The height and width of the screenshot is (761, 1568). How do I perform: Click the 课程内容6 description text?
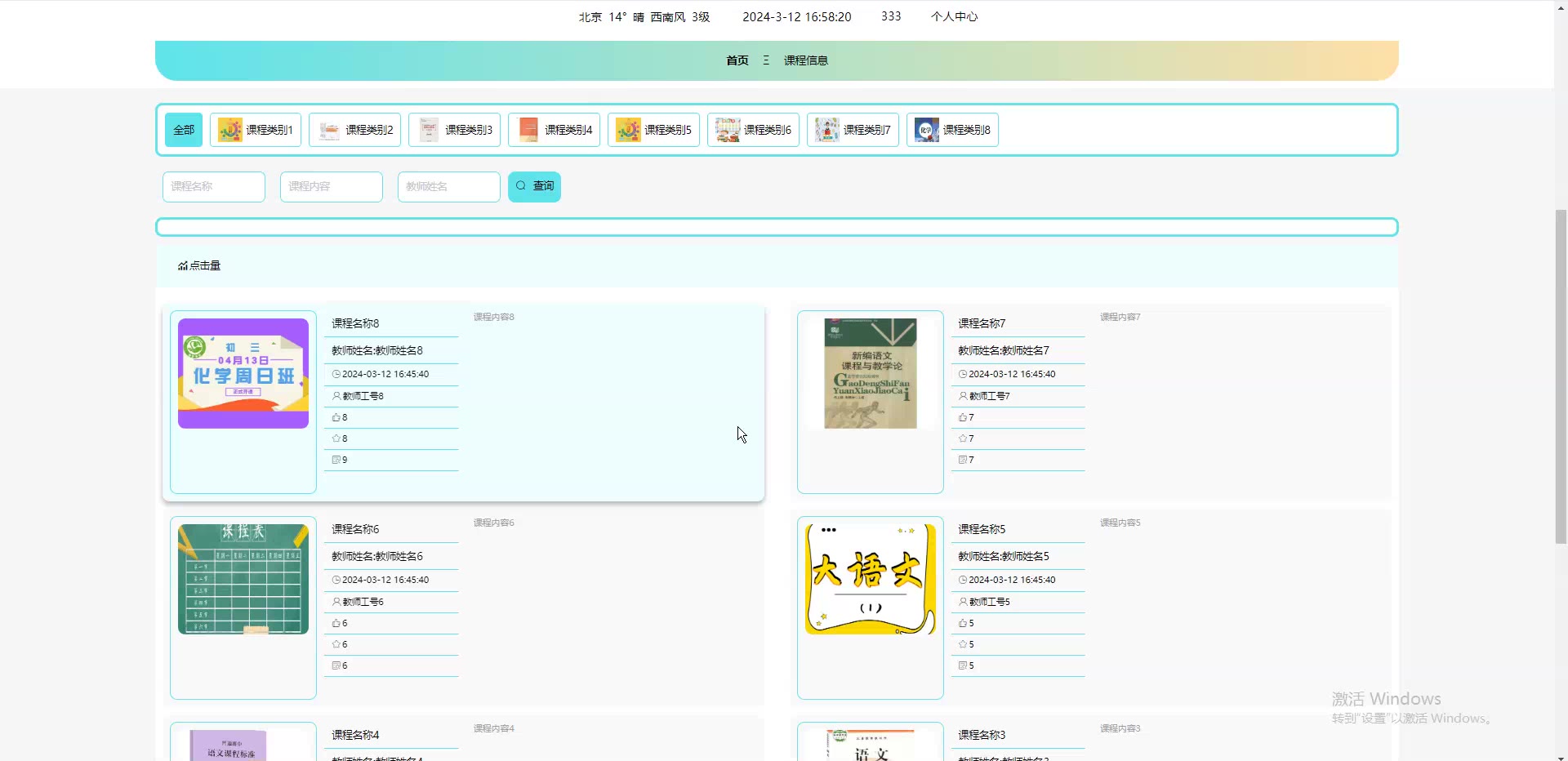(494, 523)
